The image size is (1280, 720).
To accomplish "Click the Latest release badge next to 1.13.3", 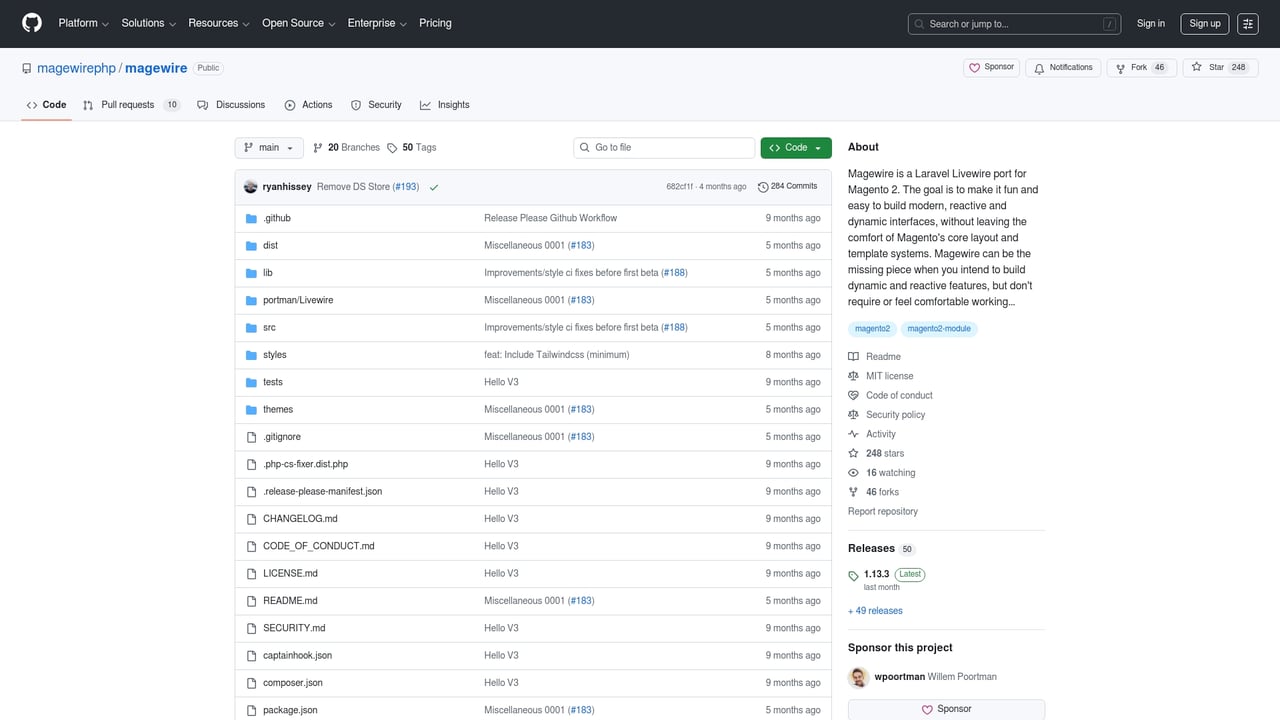I will (x=909, y=574).
